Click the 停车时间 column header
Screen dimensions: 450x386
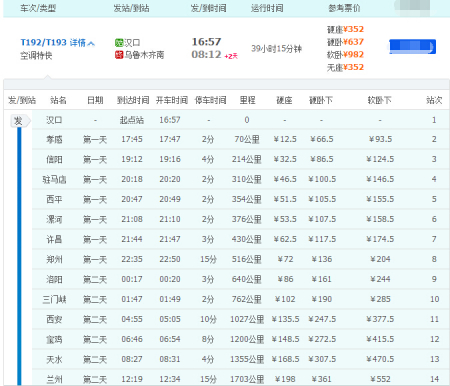210,100
